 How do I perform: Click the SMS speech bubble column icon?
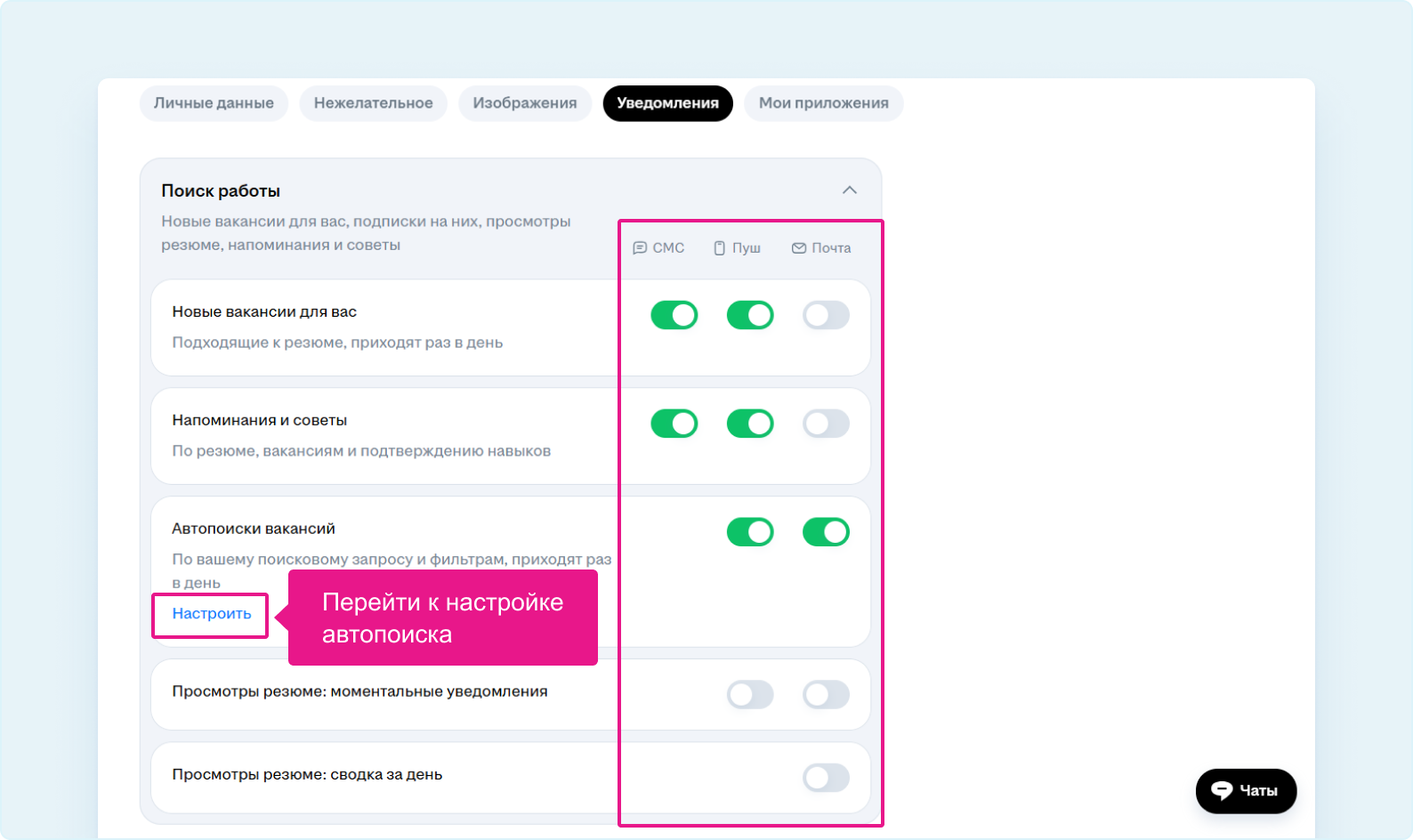tap(639, 248)
